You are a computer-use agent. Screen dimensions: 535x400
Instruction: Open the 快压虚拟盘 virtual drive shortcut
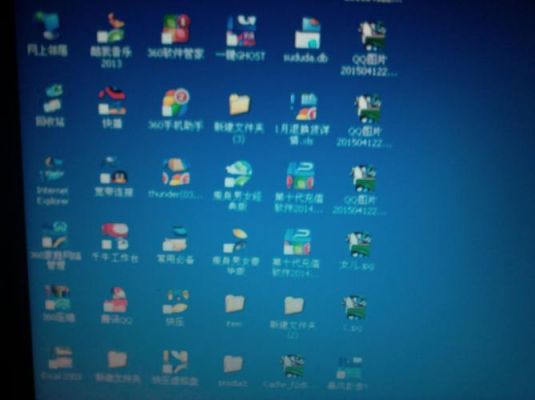point(175,367)
